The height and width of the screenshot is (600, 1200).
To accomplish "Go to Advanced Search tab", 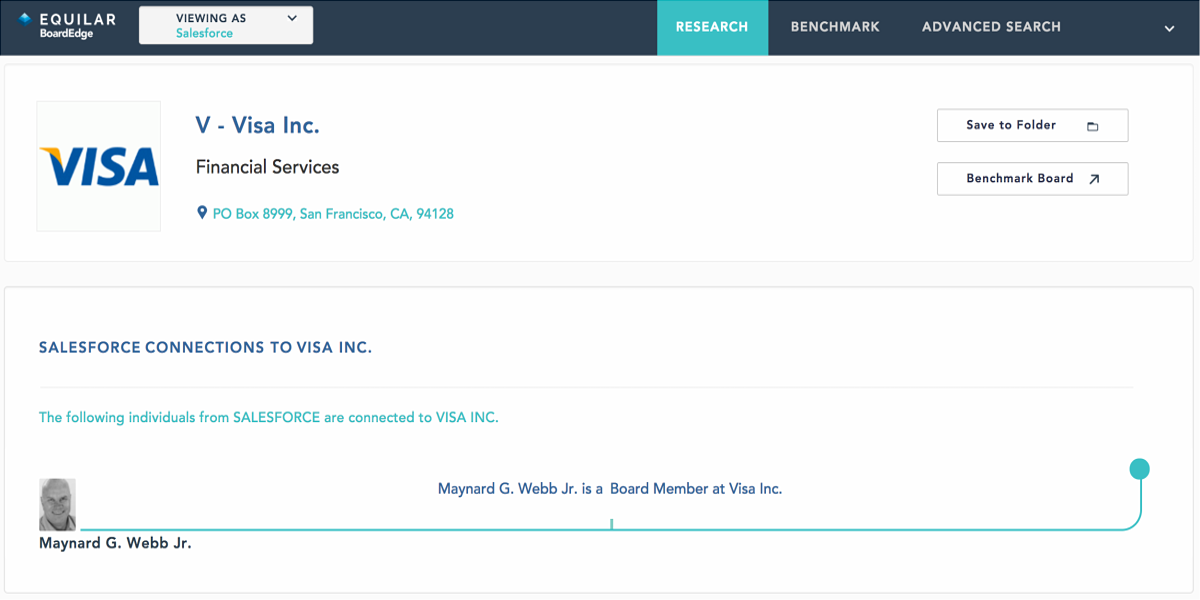I will 991,27.
